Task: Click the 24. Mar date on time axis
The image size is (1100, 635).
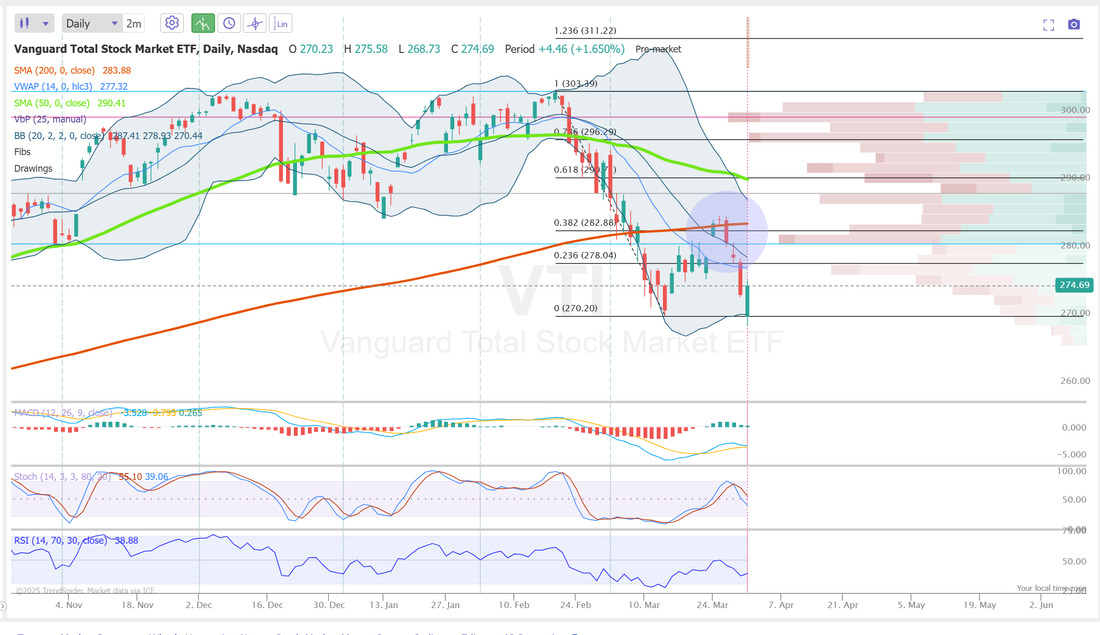Action: tap(712, 605)
